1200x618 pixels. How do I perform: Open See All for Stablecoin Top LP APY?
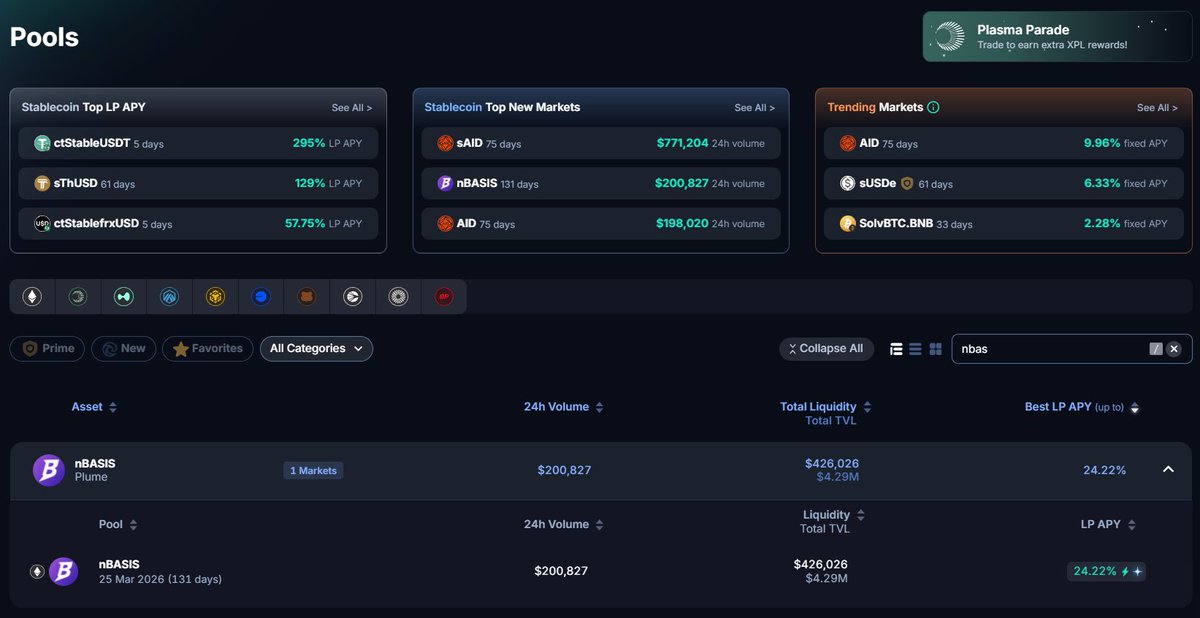click(x=352, y=106)
